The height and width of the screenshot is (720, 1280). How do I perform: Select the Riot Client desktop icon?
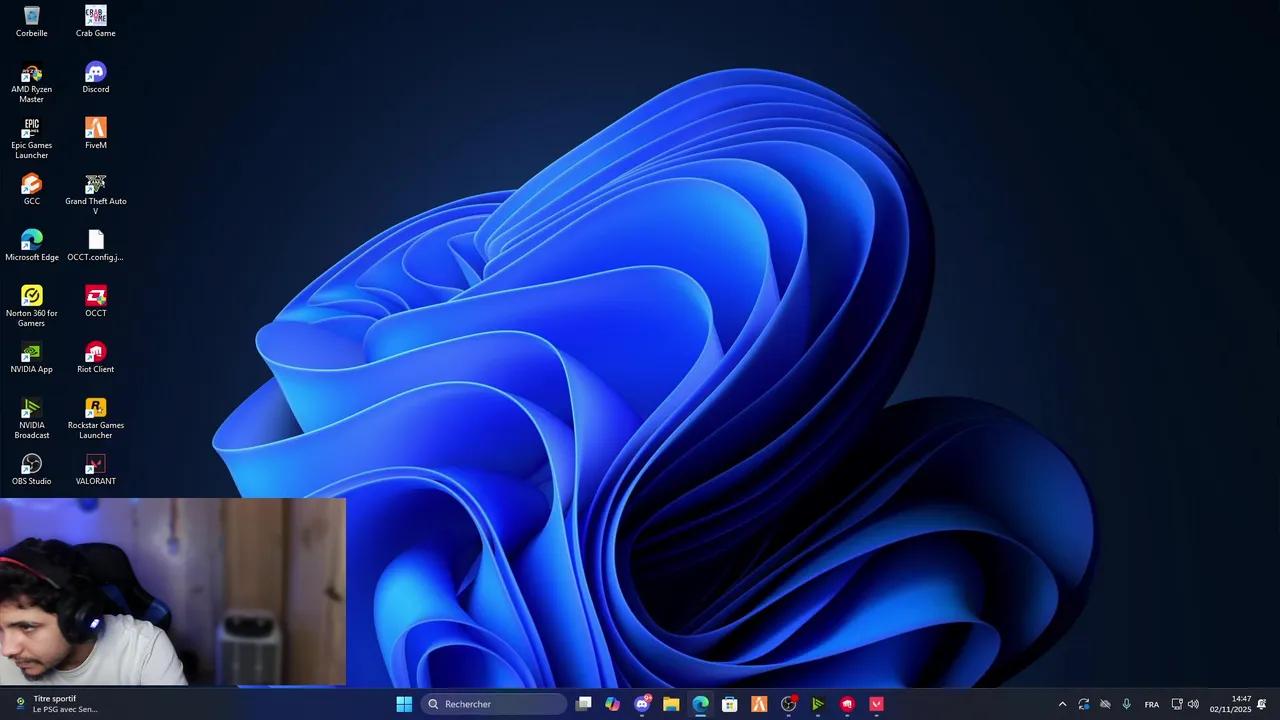coord(95,353)
